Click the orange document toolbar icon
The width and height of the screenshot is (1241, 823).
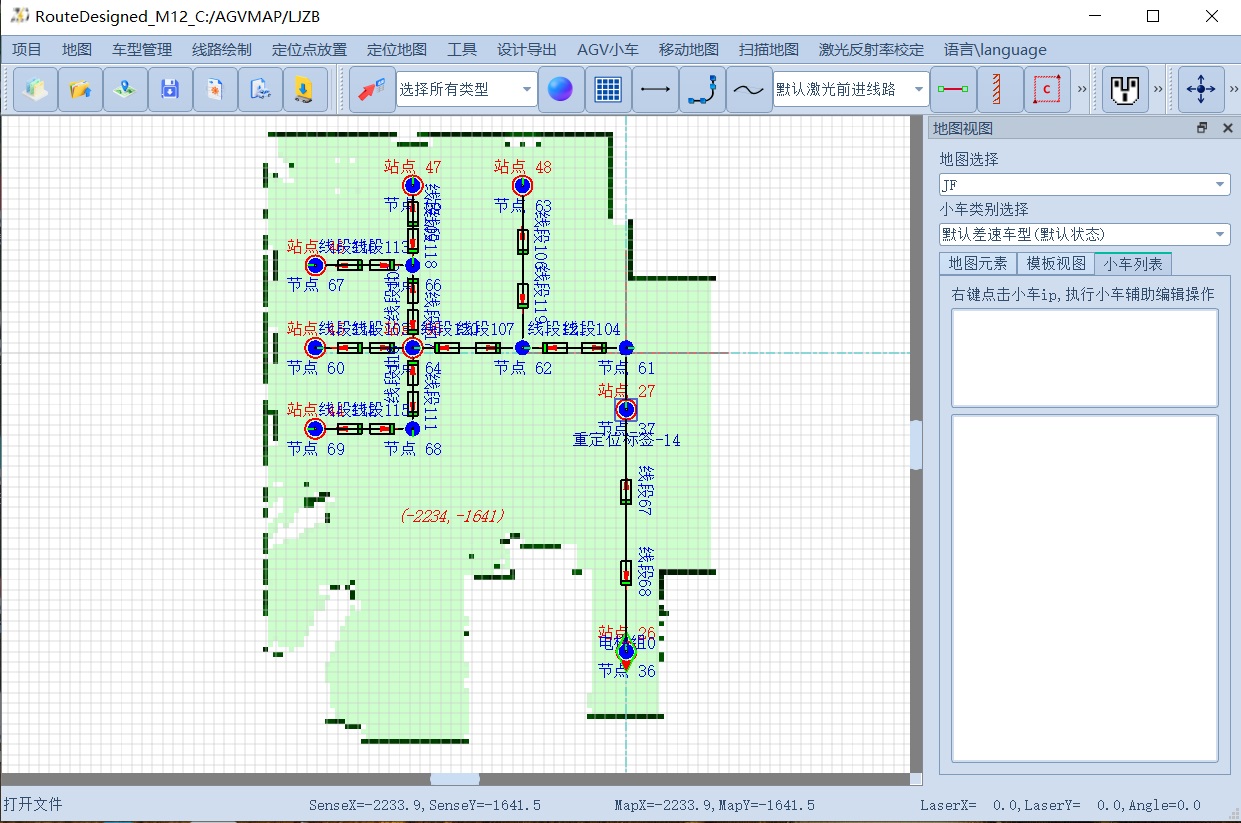pyautogui.click(x=215, y=90)
